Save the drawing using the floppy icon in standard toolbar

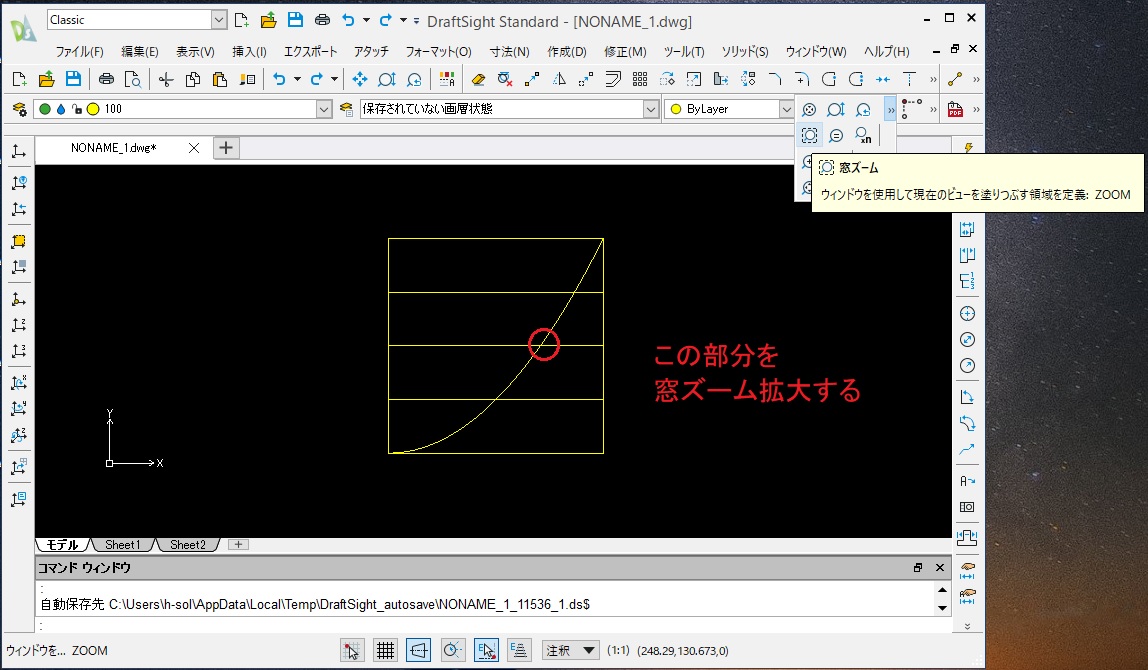click(73, 79)
